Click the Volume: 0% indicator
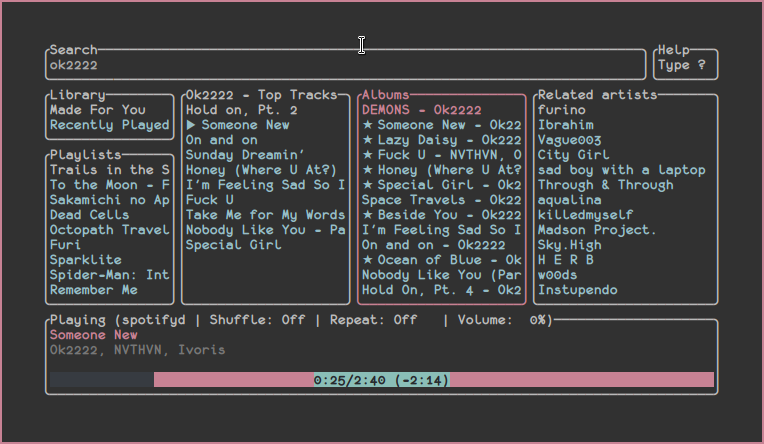This screenshot has height=444, width=764. pyautogui.click(x=502, y=320)
